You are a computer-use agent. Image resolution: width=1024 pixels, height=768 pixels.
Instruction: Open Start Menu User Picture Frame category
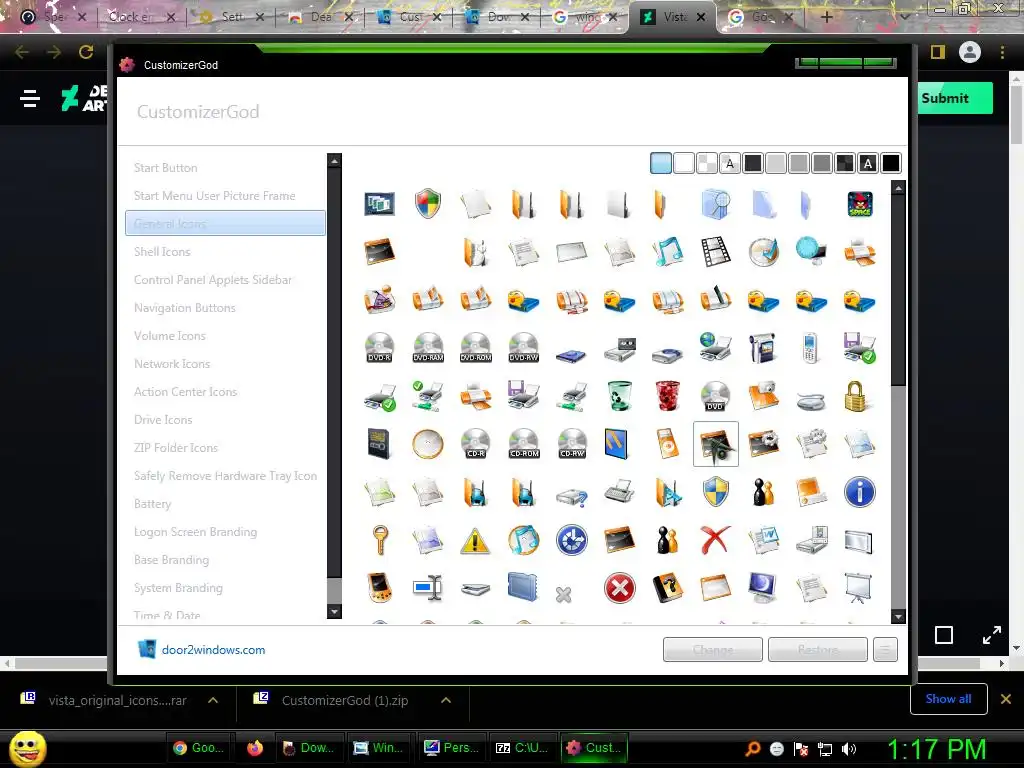[214, 196]
